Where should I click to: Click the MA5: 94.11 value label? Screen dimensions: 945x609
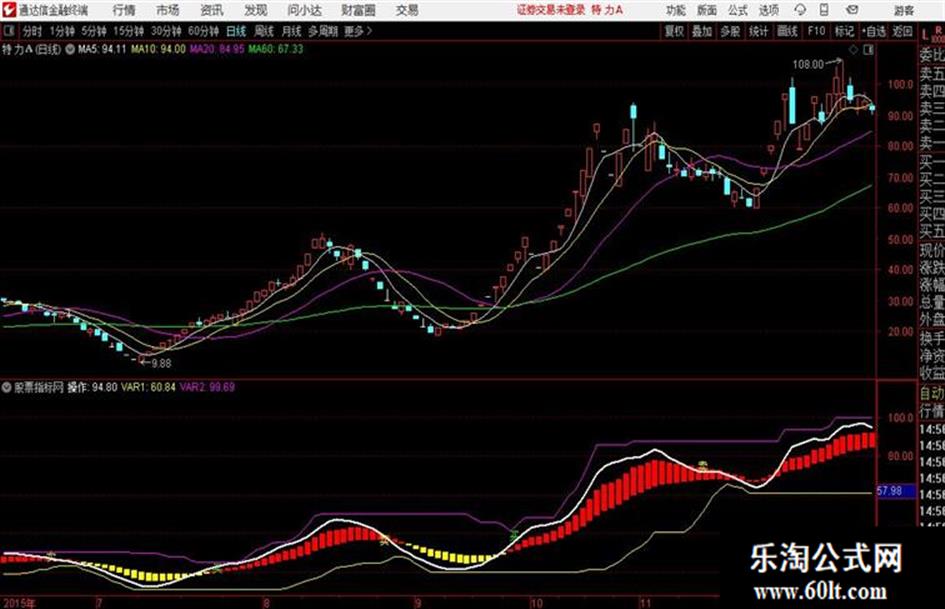(x=102, y=49)
